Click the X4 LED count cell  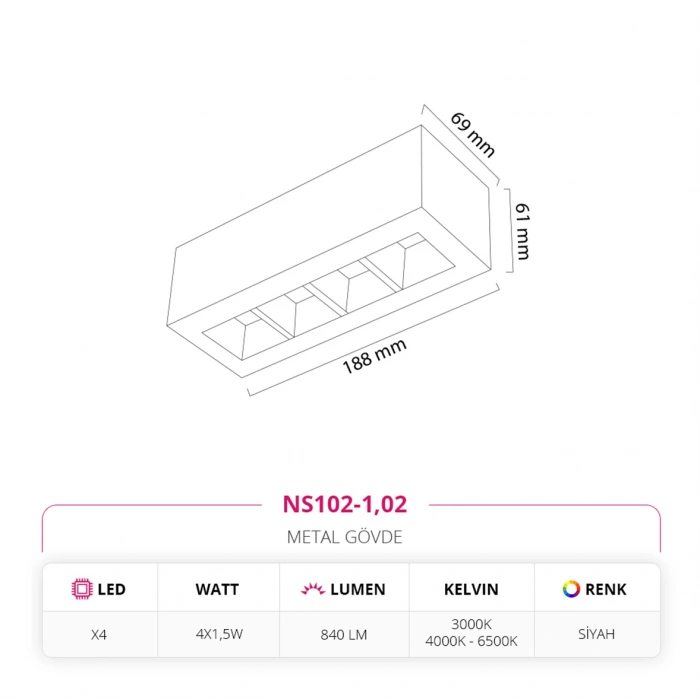98,634
